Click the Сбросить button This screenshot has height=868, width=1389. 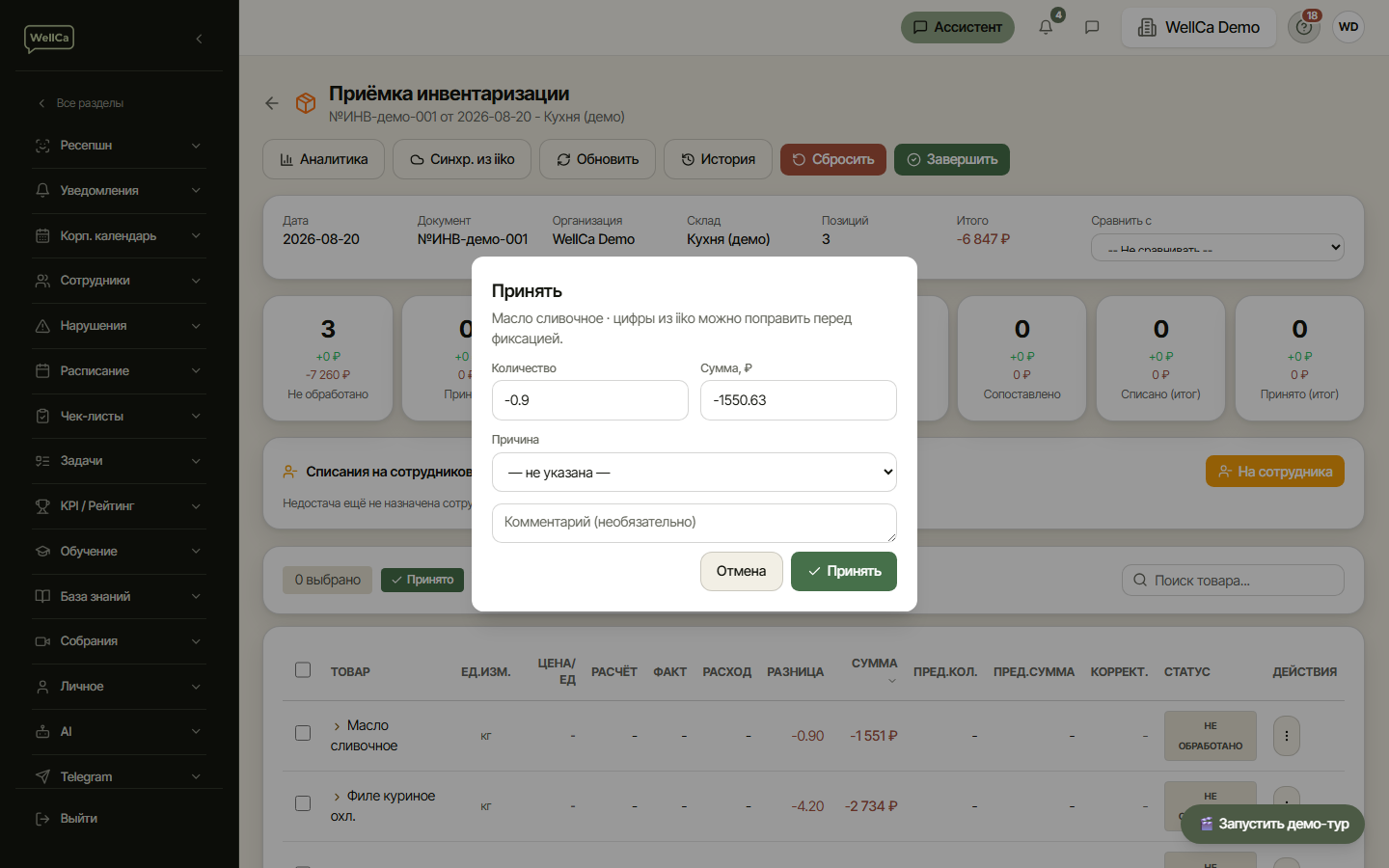pos(833,159)
